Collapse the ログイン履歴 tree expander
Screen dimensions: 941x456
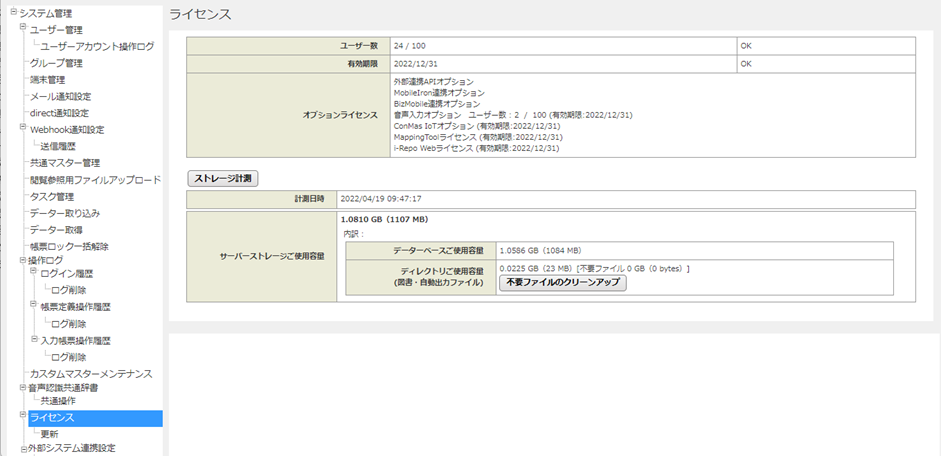tap(33, 273)
